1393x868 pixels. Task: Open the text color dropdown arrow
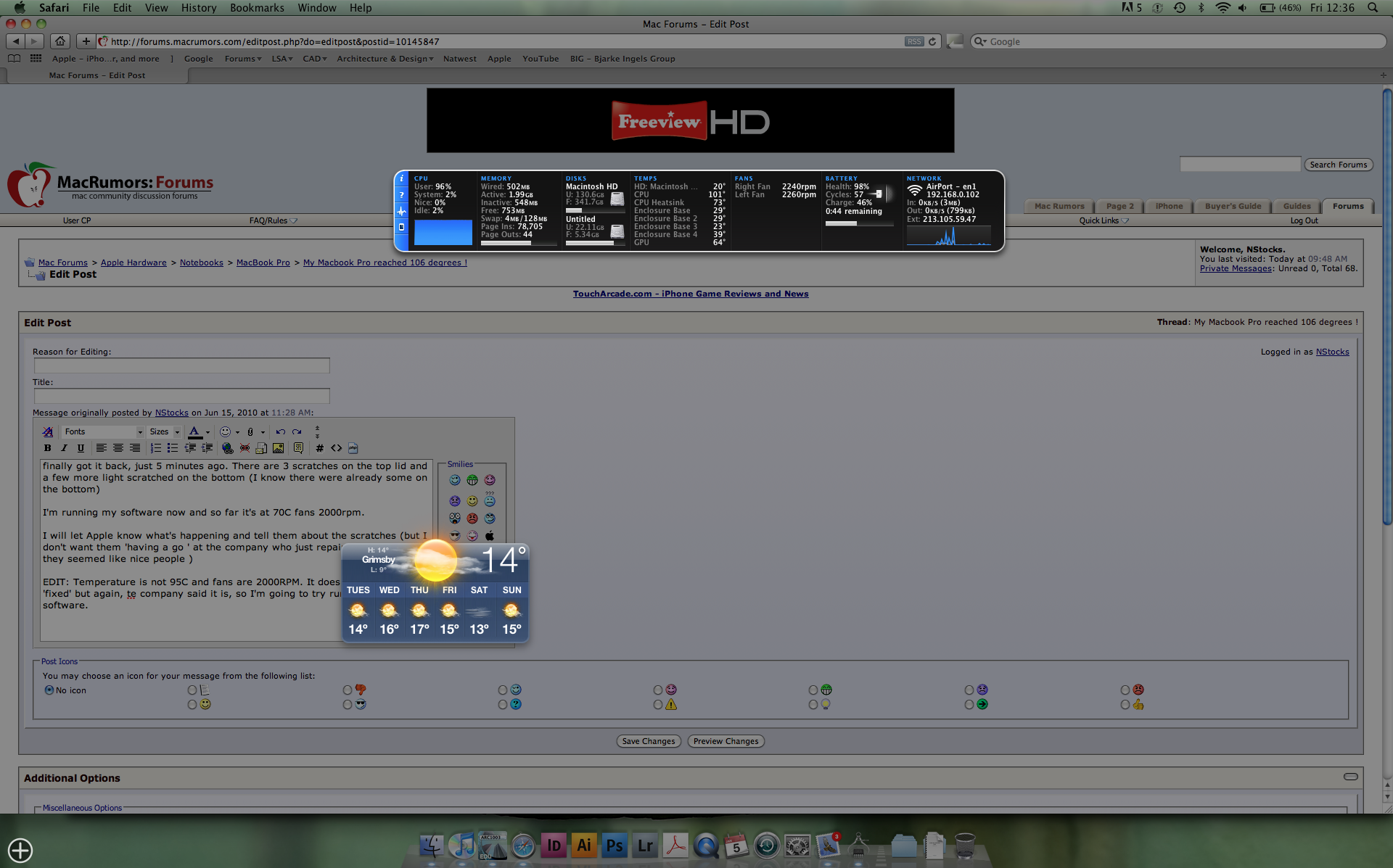tap(208, 432)
